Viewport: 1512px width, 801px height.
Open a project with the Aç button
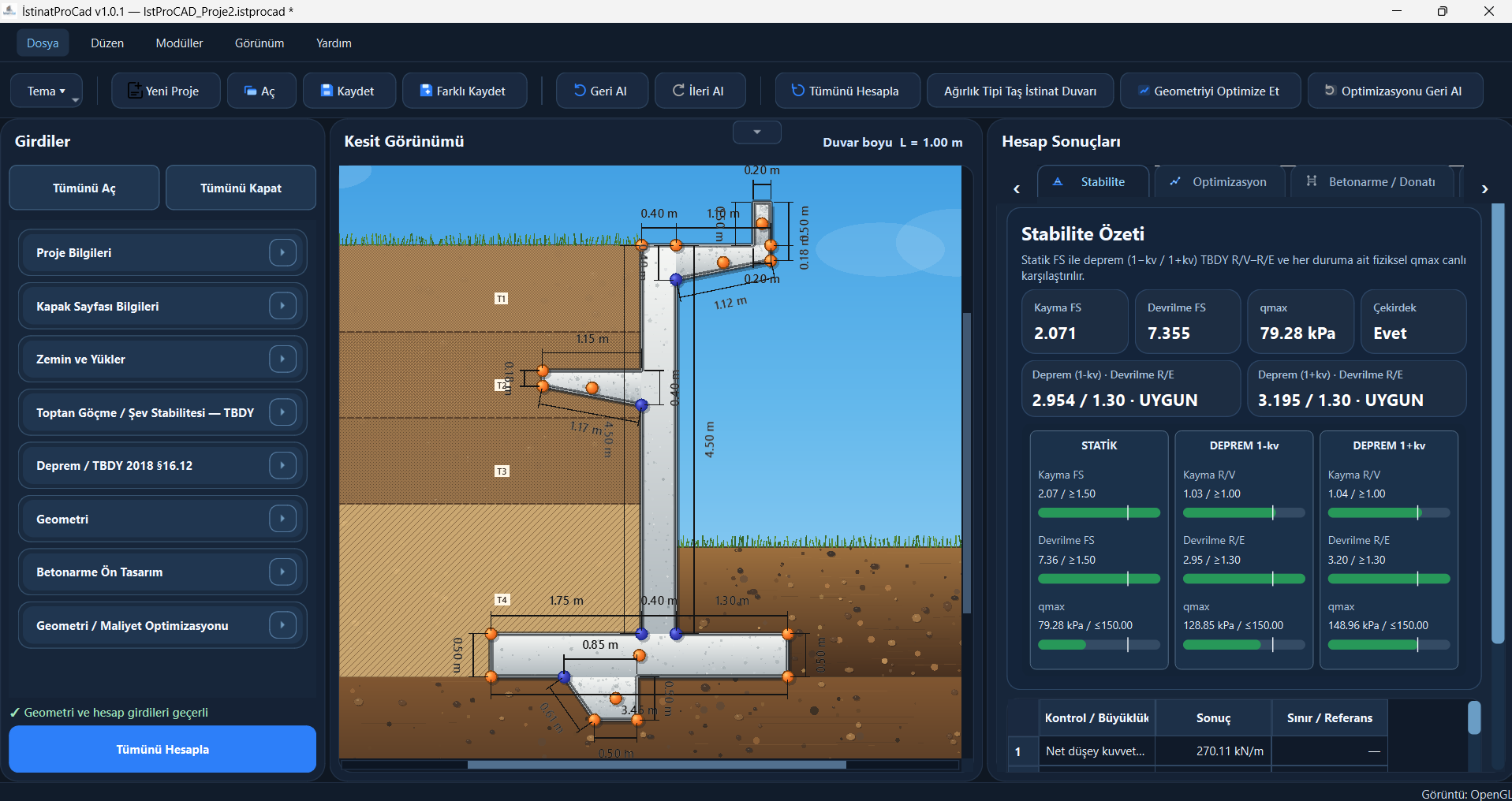262,91
